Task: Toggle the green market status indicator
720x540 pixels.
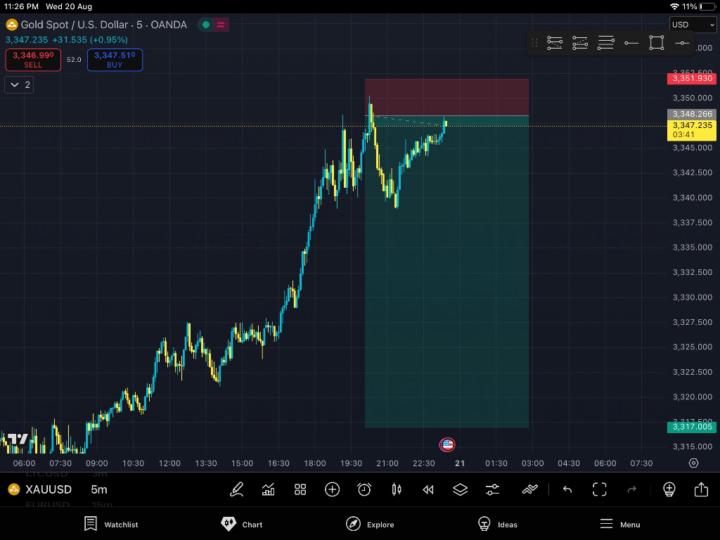Action: (205, 25)
